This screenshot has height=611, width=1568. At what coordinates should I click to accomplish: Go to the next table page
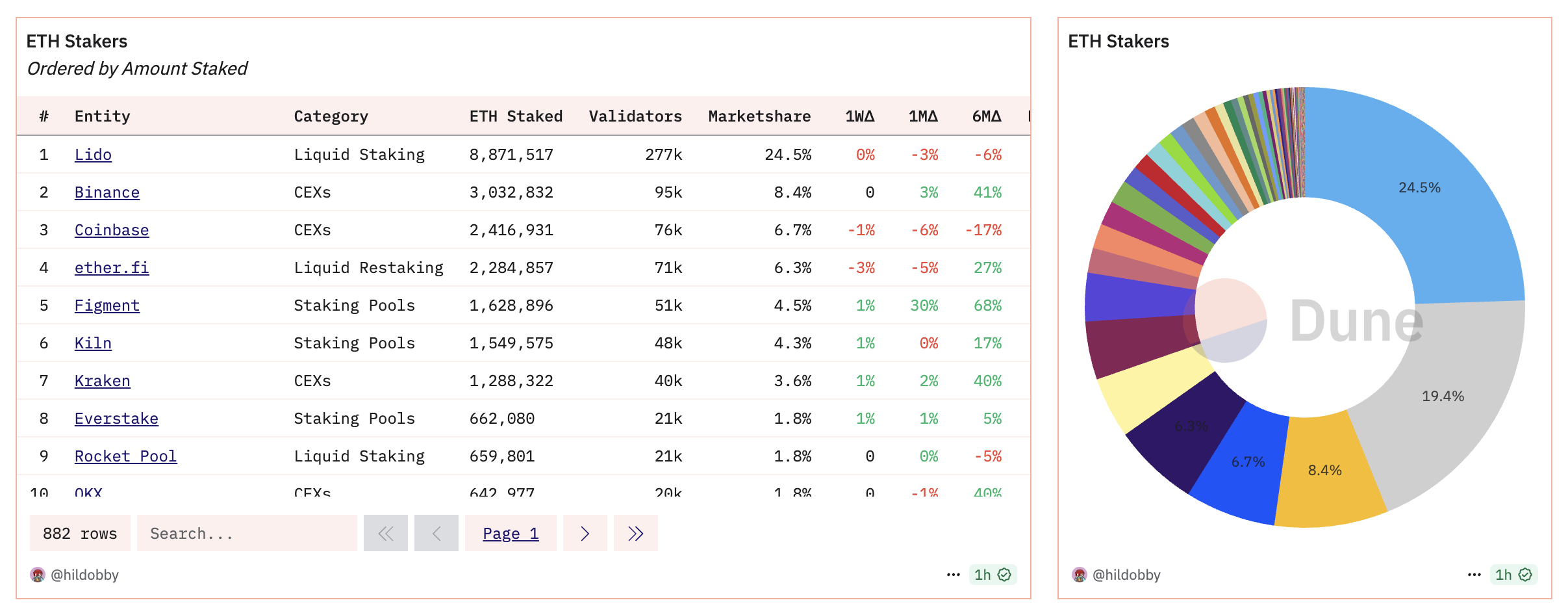point(585,533)
